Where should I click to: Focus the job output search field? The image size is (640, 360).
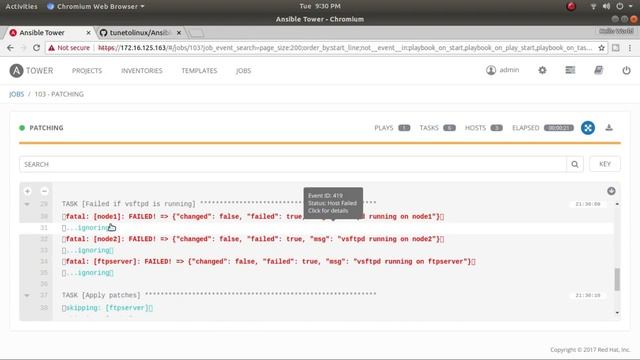click(293, 164)
